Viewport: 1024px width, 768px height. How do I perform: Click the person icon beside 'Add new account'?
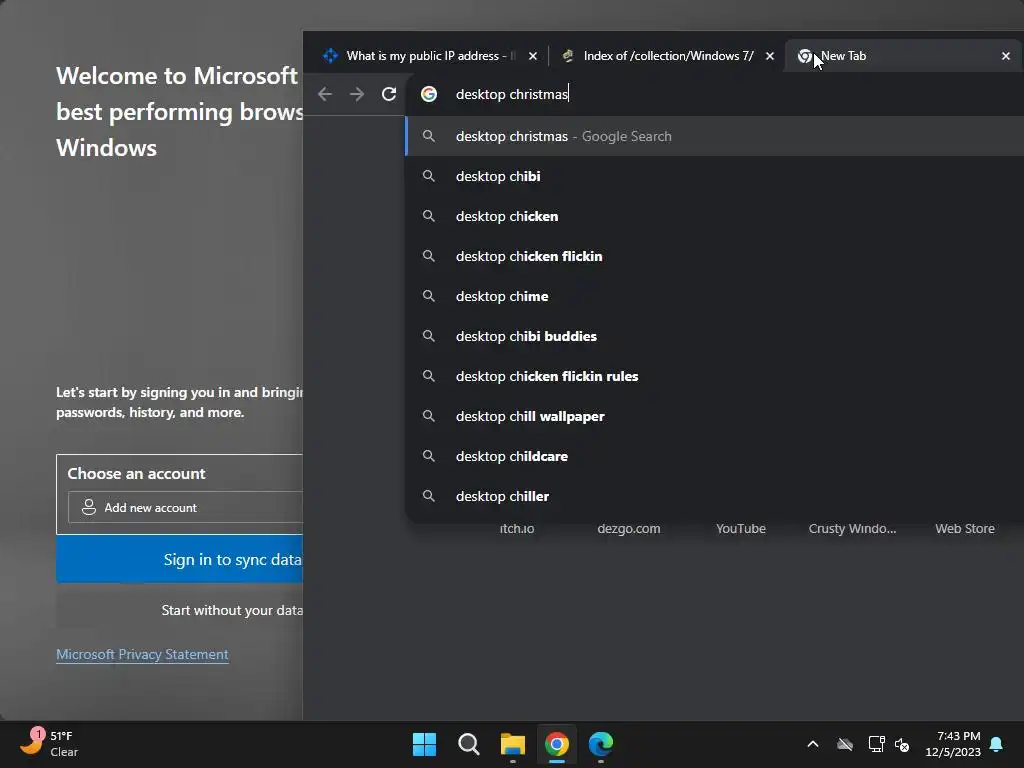pyautogui.click(x=89, y=507)
